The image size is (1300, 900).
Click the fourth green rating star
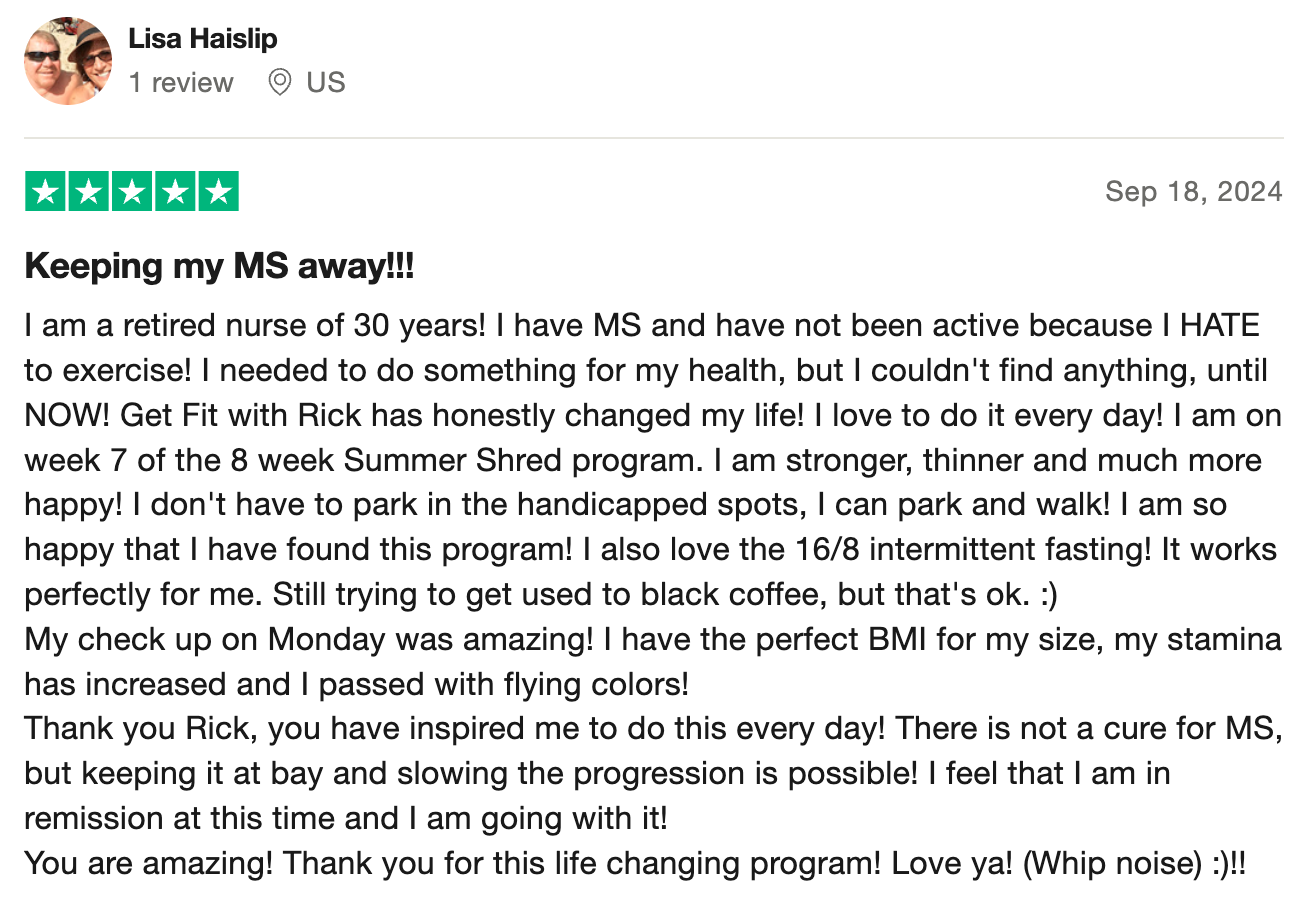point(175,191)
